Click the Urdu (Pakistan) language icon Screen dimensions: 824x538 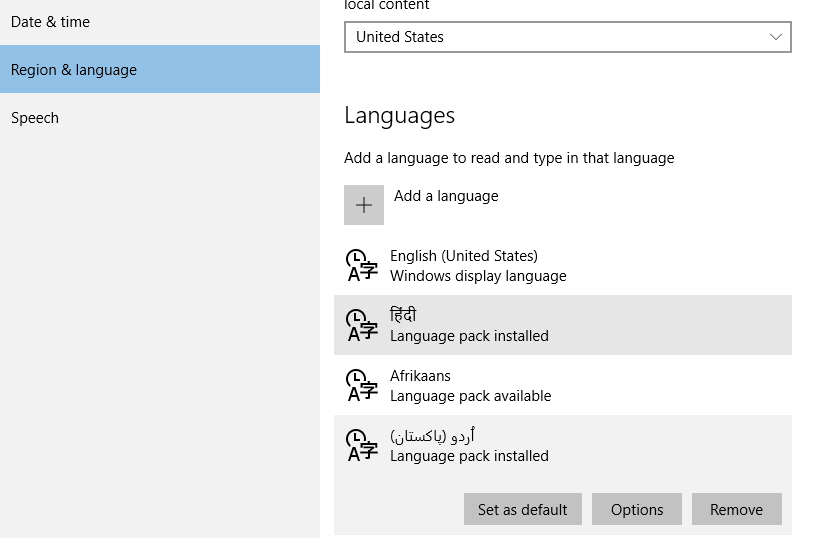coord(362,445)
